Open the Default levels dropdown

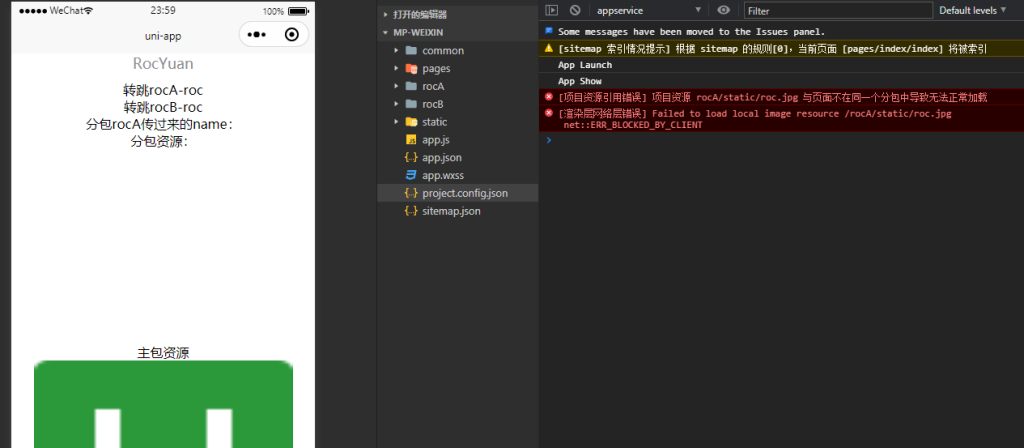[972, 10]
